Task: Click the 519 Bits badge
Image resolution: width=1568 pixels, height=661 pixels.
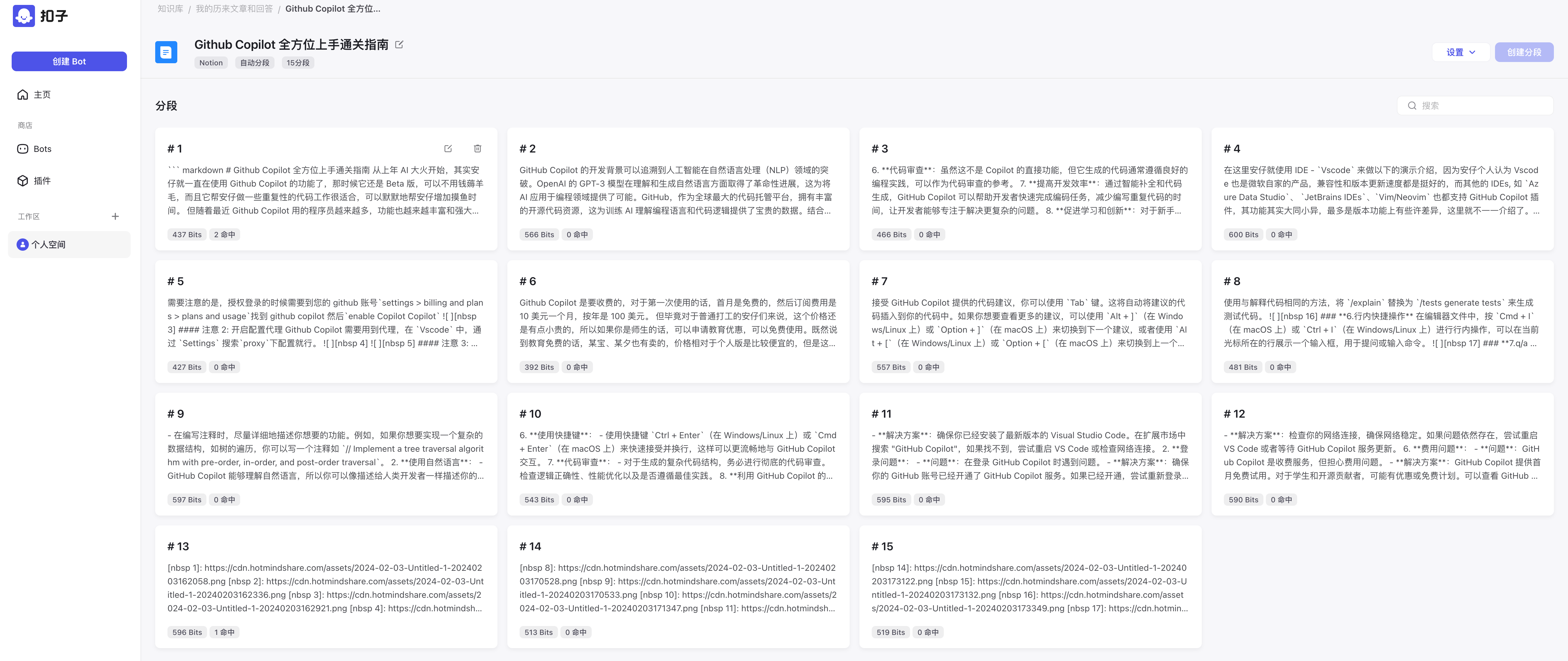Action: click(x=890, y=632)
